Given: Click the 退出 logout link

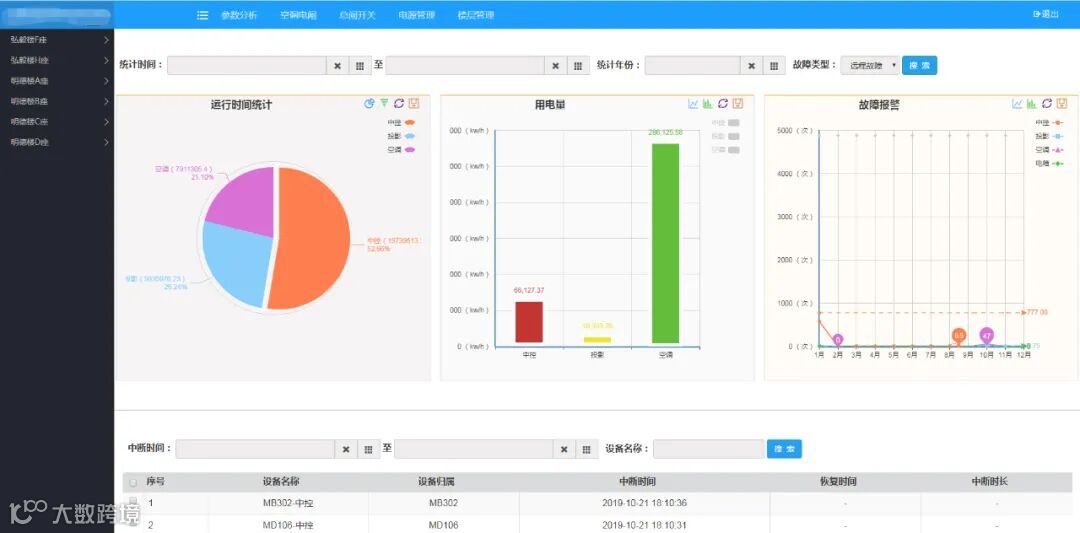Looking at the screenshot, I should (1046, 14).
